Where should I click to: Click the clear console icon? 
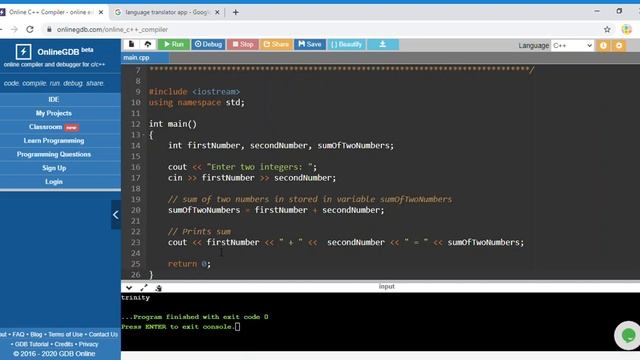158,288
